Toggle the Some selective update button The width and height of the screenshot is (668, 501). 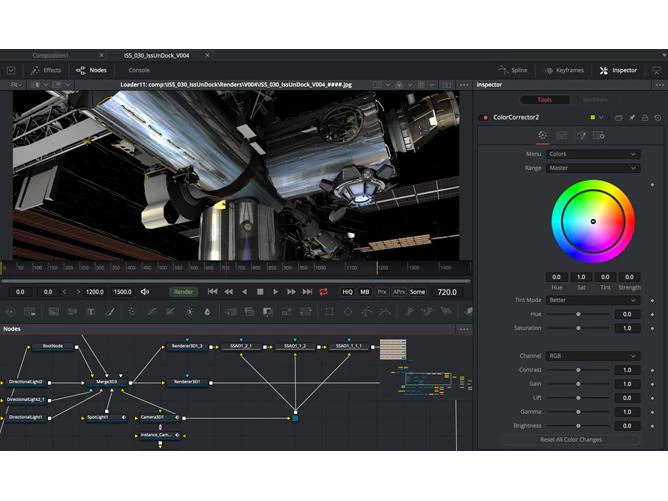coord(418,292)
